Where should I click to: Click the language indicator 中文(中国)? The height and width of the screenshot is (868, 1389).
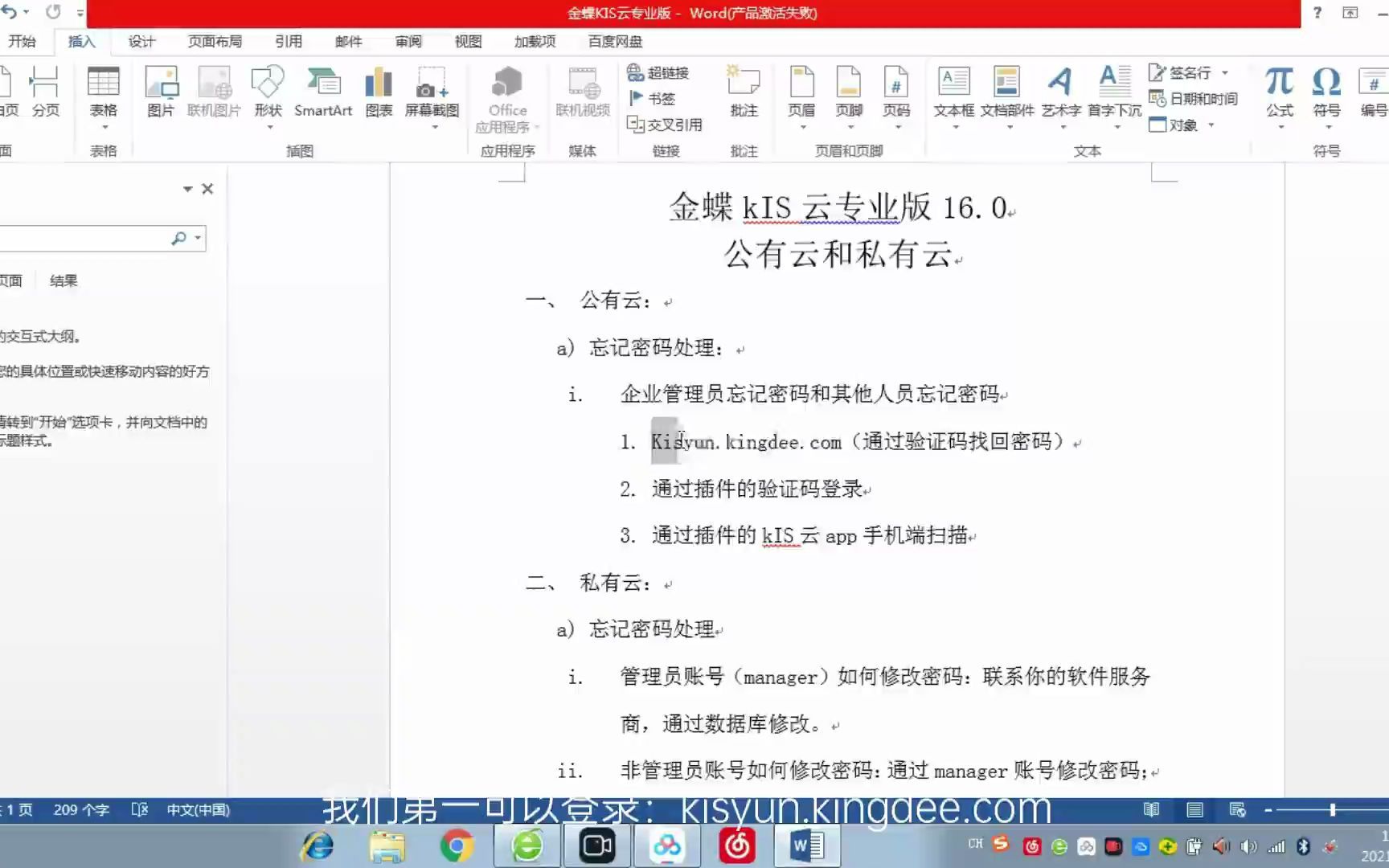198,809
